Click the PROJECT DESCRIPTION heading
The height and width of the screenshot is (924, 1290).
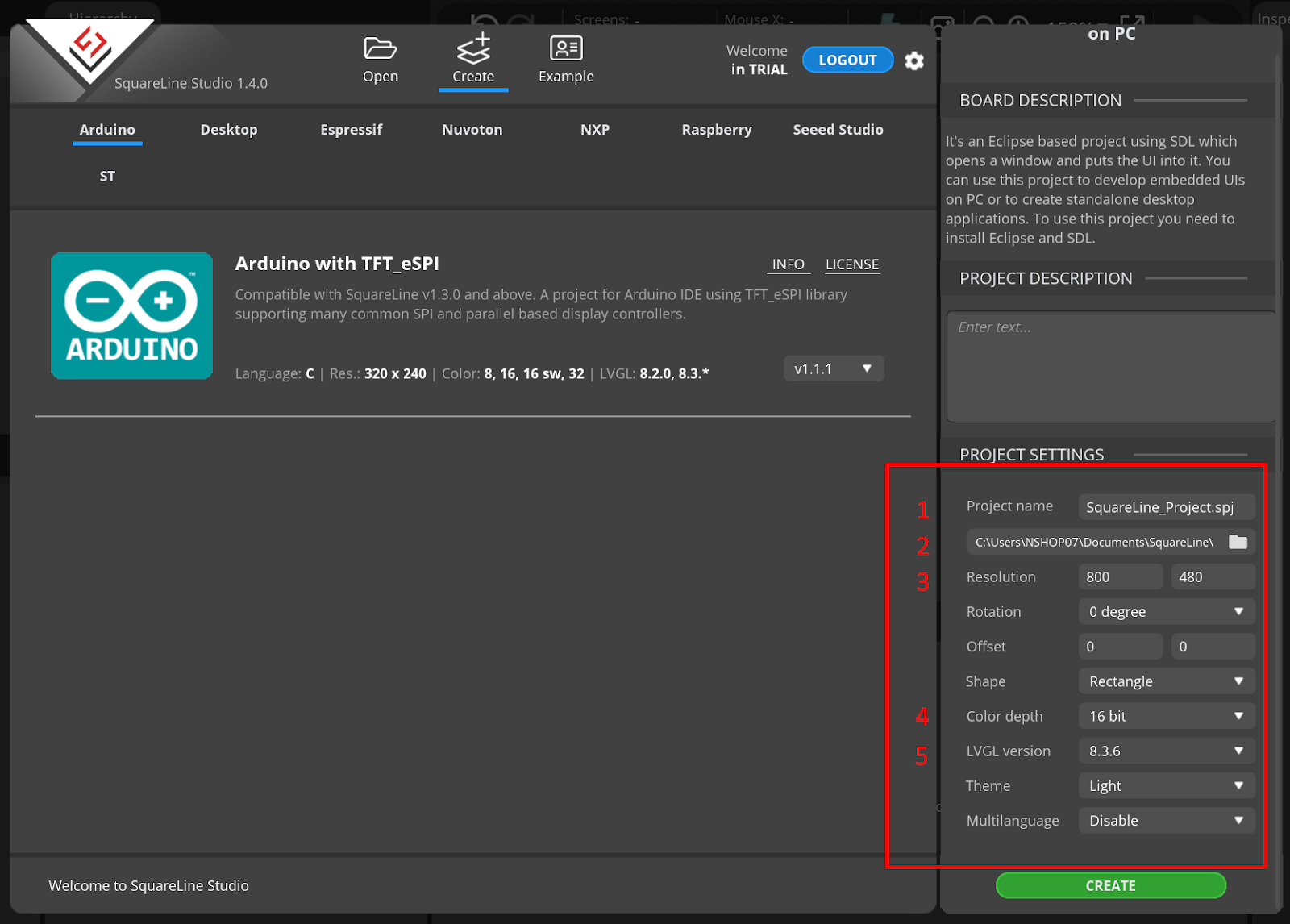pos(1046,278)
